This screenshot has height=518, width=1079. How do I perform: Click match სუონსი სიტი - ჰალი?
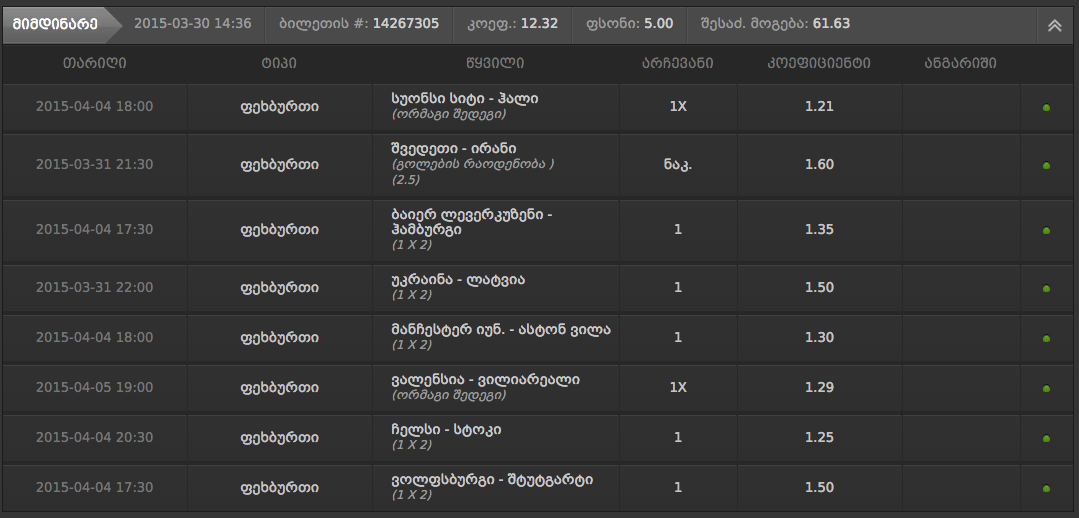point(464,99)
